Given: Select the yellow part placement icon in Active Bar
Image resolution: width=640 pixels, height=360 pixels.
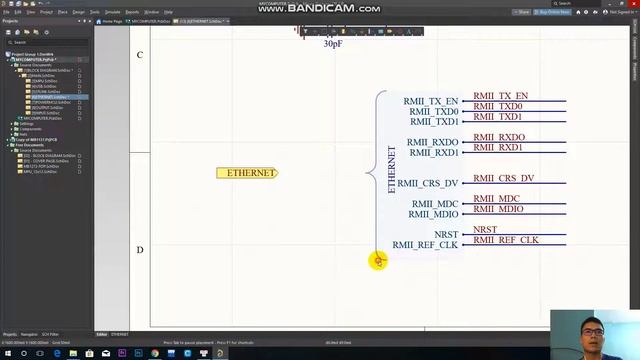Looking at the screenshot, I should click(343, 31).
